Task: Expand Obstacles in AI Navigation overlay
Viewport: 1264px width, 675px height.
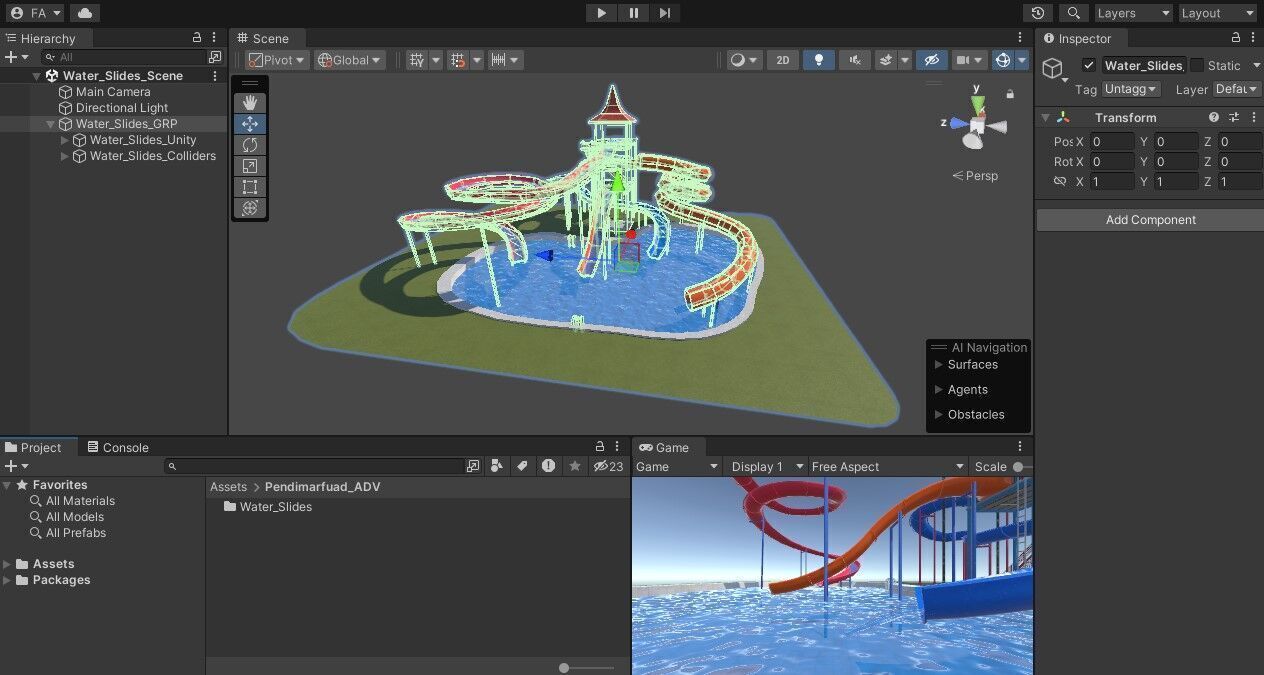Action: [x=939, y=415]
